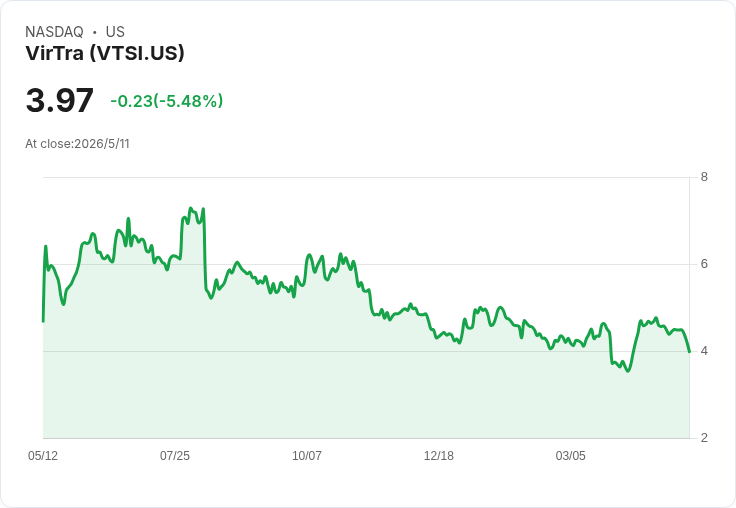Screen dimensions: 736x508
Task: Click the y-axis label 8
Action: [x=704, y=177]
